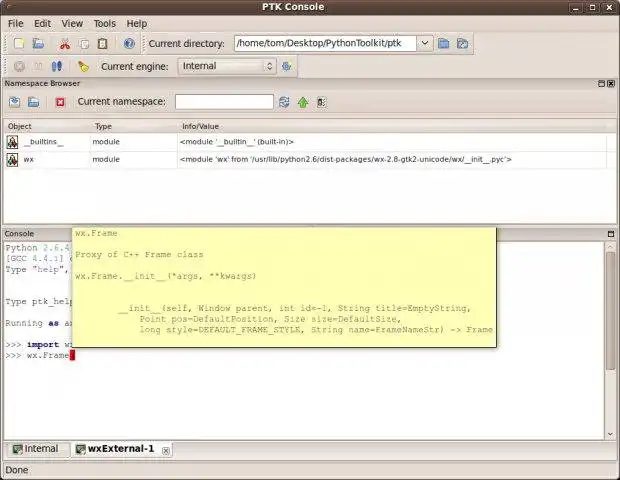The width and height of the screenshot is (620, 480).
Task: Click the Namespace Browser open folder icon
Action: (34, 102)
